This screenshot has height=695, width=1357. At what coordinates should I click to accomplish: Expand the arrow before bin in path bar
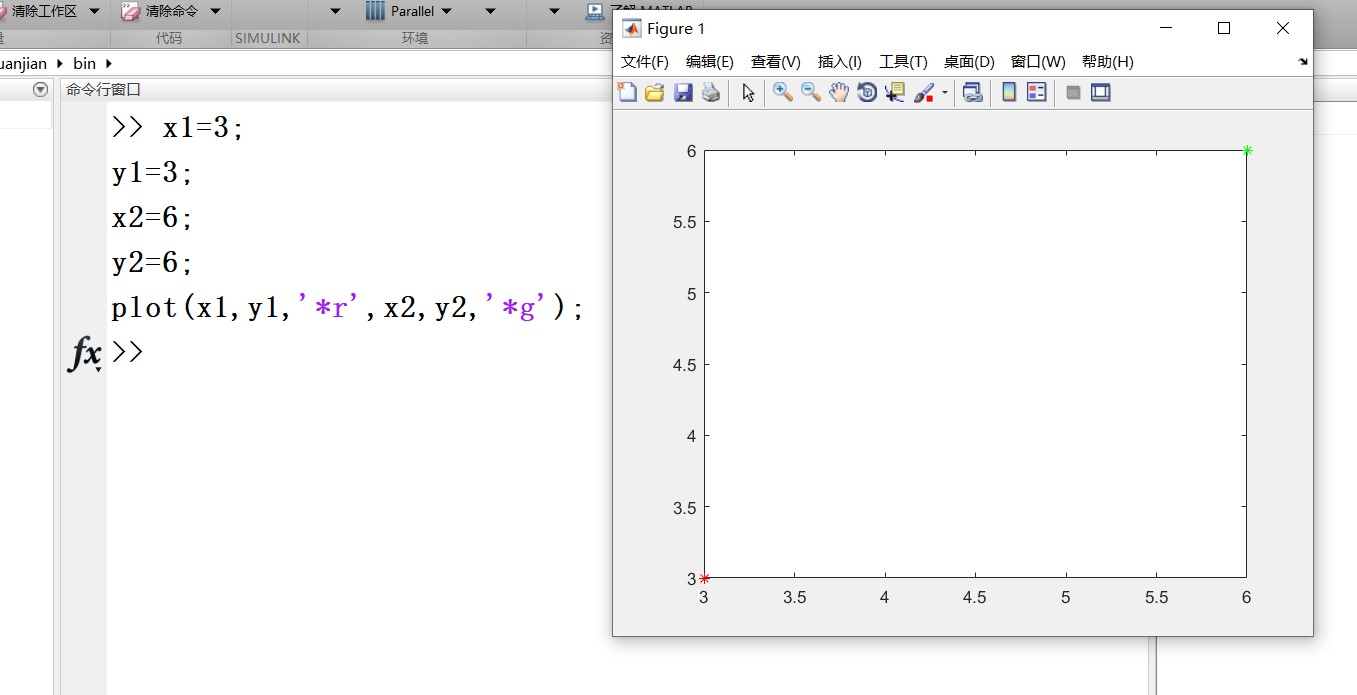(60, 64)
